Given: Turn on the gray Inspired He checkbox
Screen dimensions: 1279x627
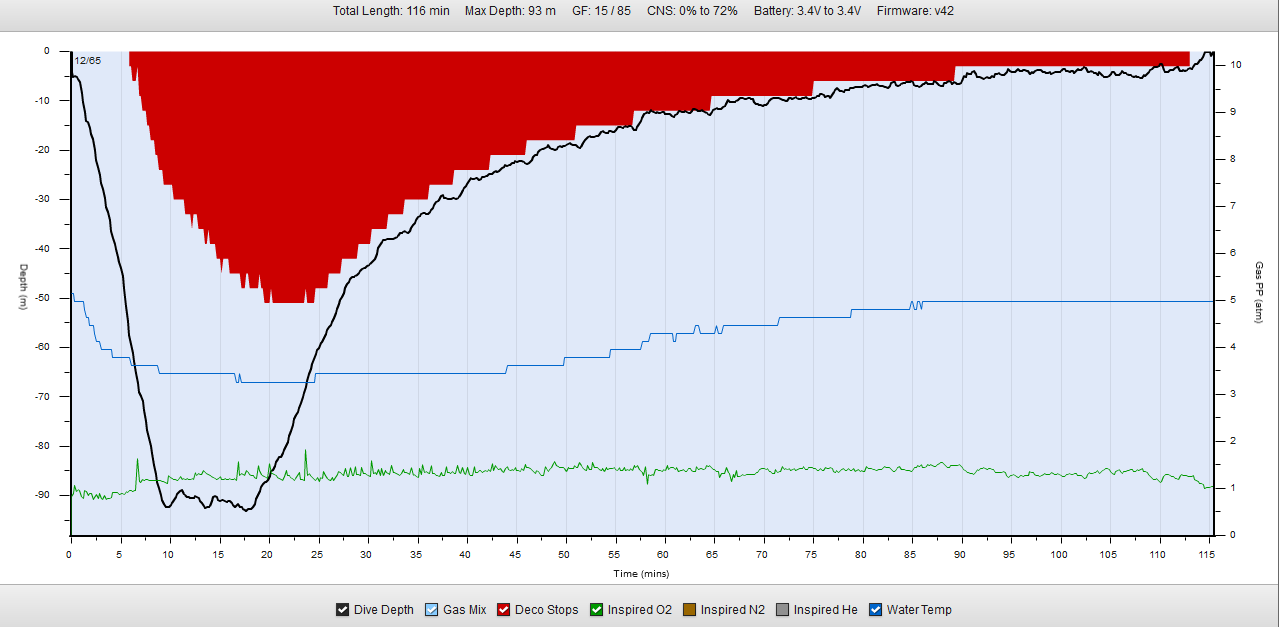Looking at the screenshot, I should (783, 610).
